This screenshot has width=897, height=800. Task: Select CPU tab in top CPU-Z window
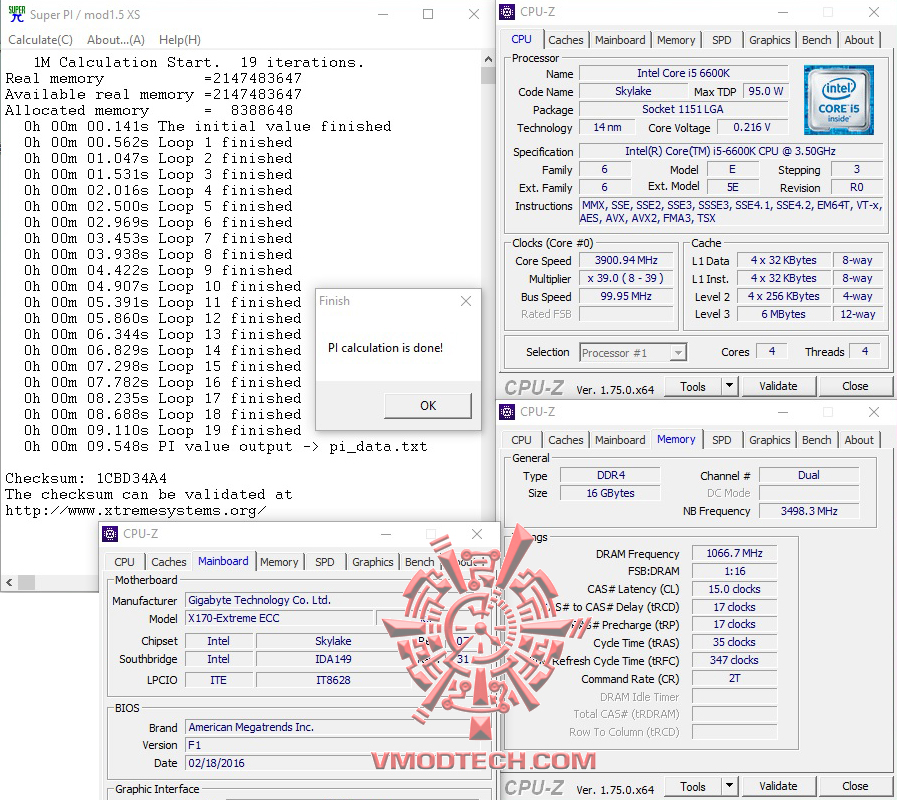click(521, 39)
